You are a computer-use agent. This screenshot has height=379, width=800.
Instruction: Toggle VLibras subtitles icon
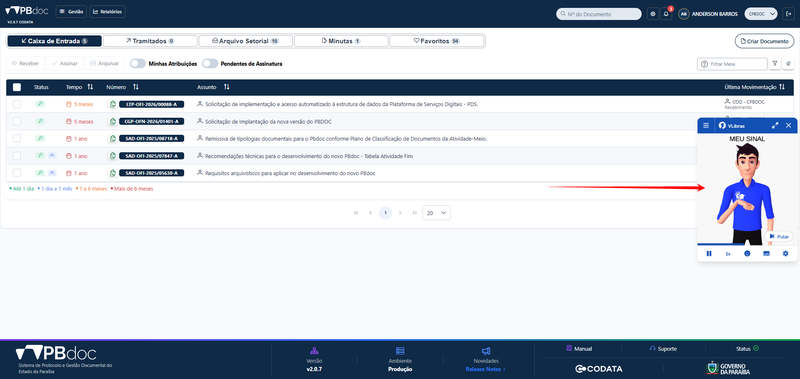[x=766, y=254]
